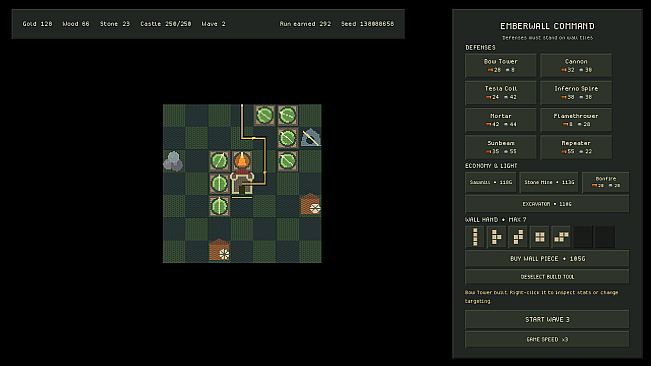651x366 pixels.
Task: Click the Gold 128 counter
Action: tap(37, 24)
